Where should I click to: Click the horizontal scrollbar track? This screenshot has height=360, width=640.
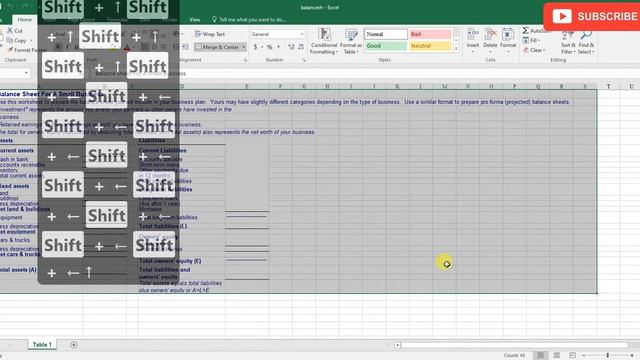click(514, 345)
